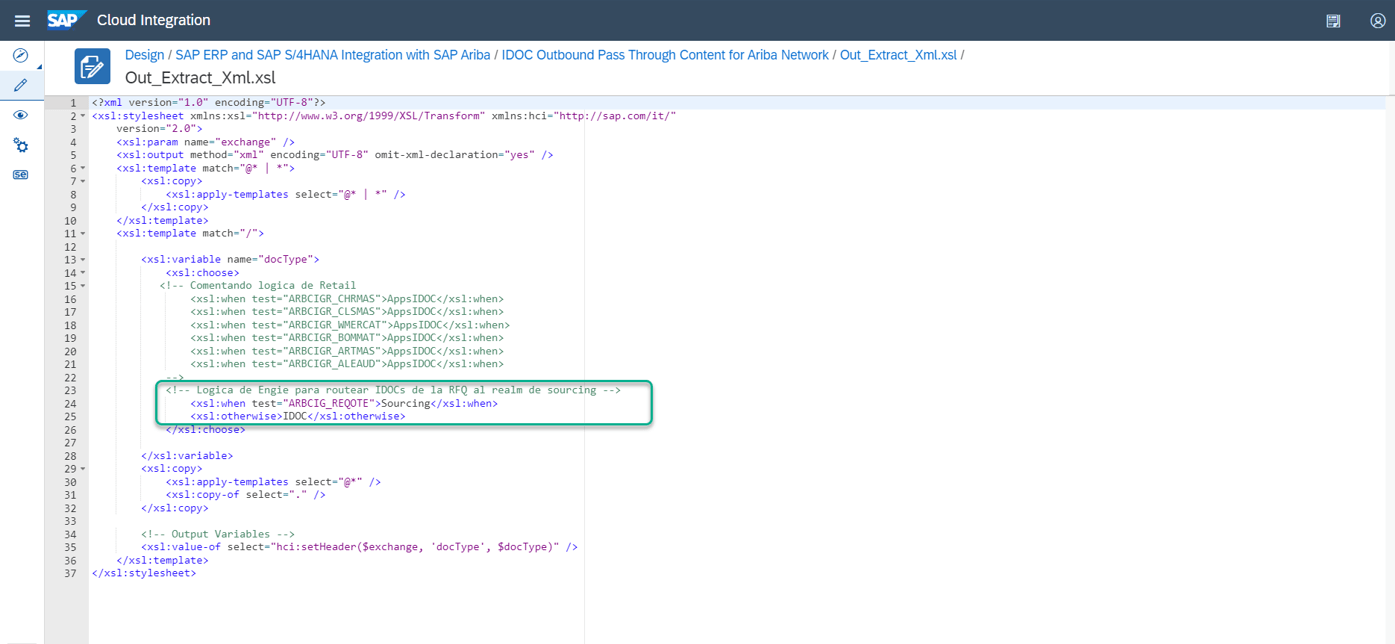Image resolution: width=1395 pixels, height=644 pixels.
Task: Click the Cloud Integration header title
Action: click(154, 20)
